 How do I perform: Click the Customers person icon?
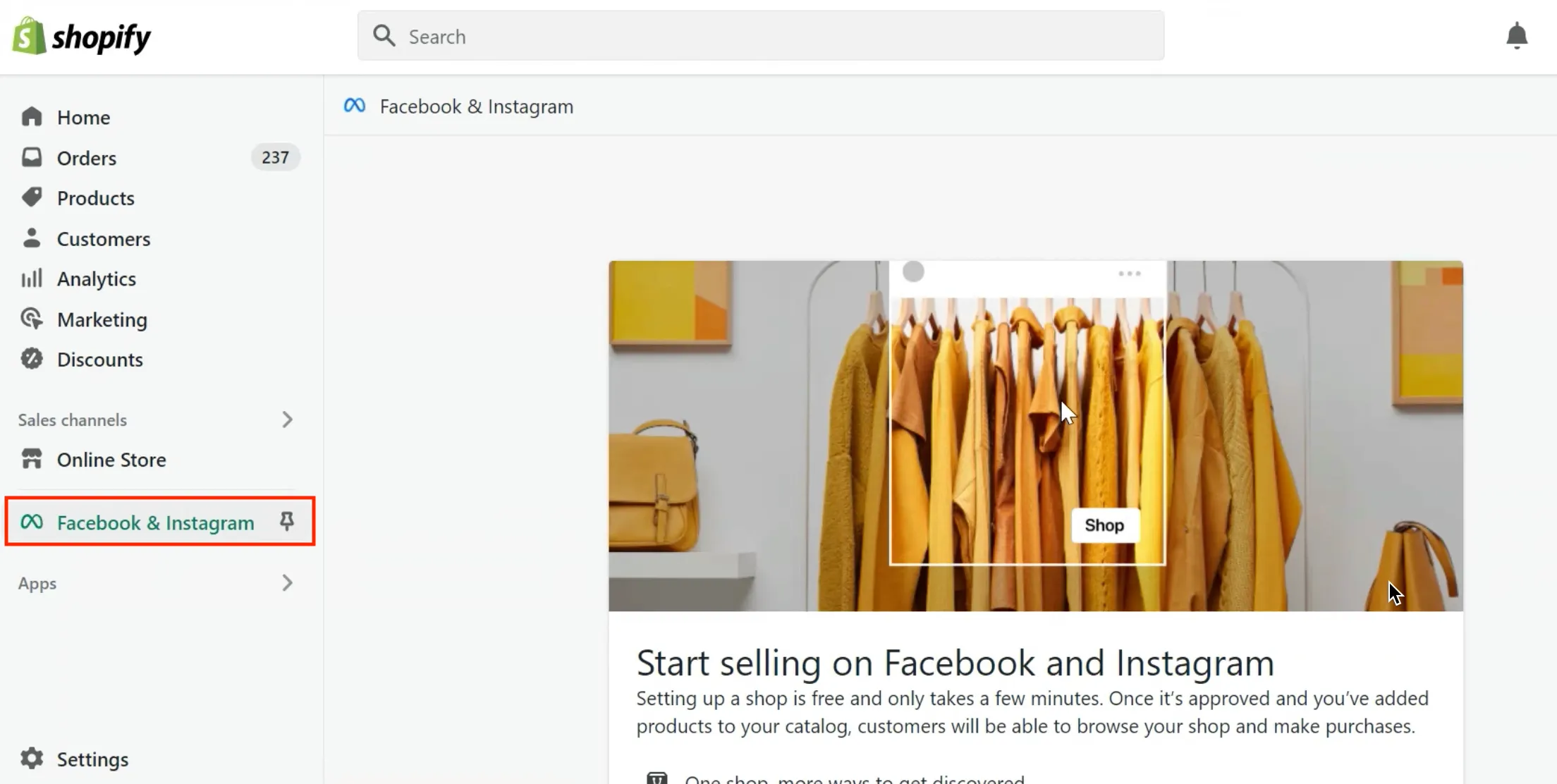32,238
